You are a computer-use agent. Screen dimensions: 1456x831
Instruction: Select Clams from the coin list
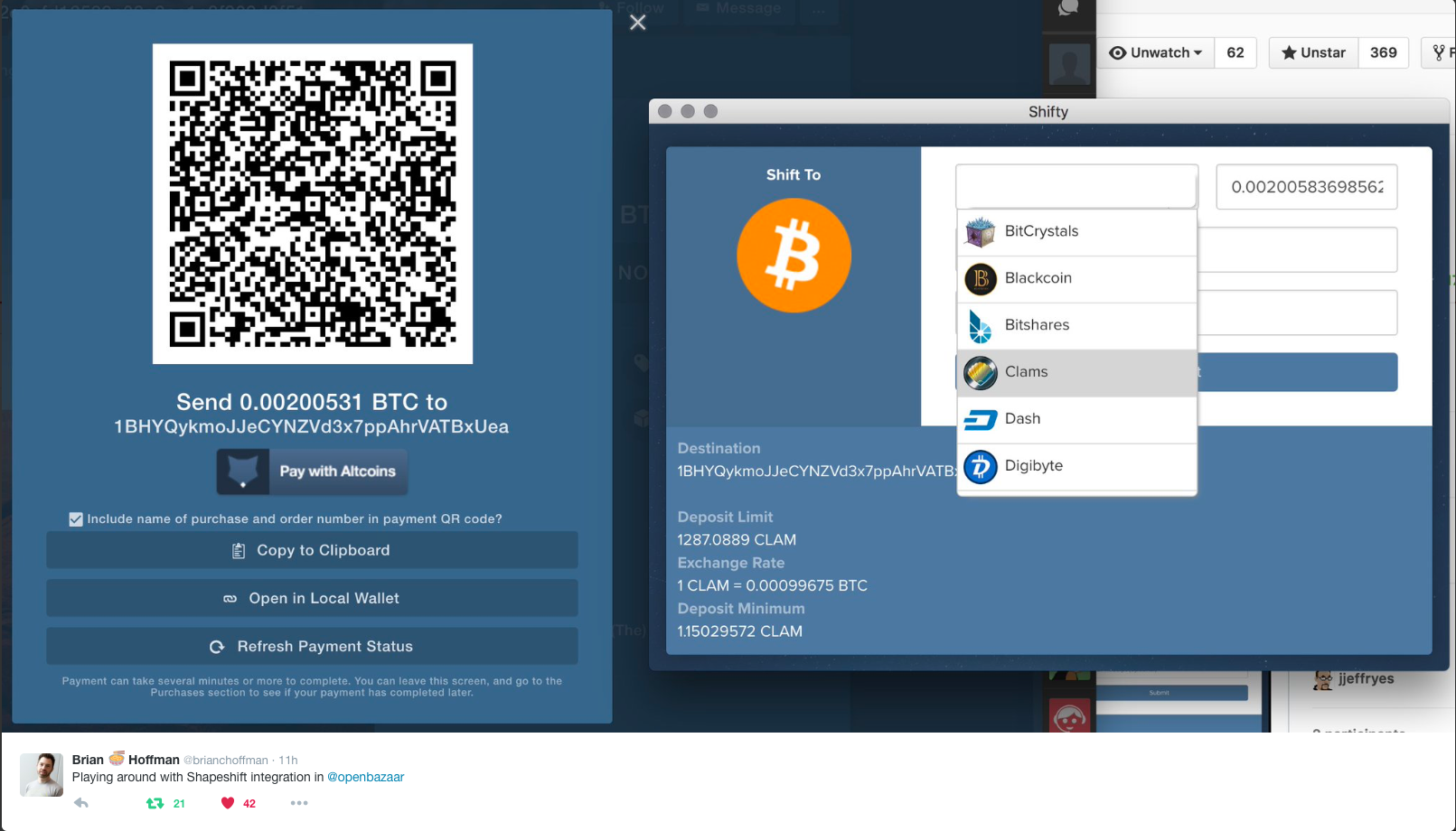[1077, 373]
